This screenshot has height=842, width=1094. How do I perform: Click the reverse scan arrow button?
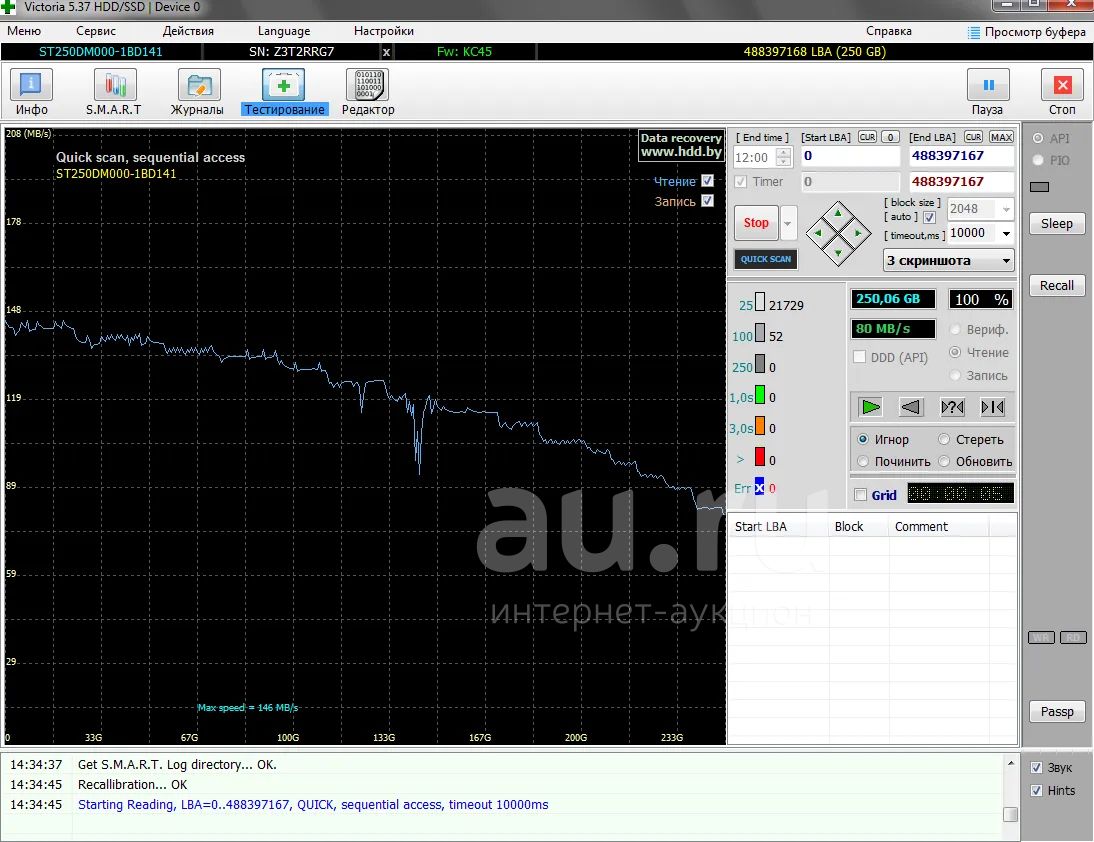click(911, 407)
